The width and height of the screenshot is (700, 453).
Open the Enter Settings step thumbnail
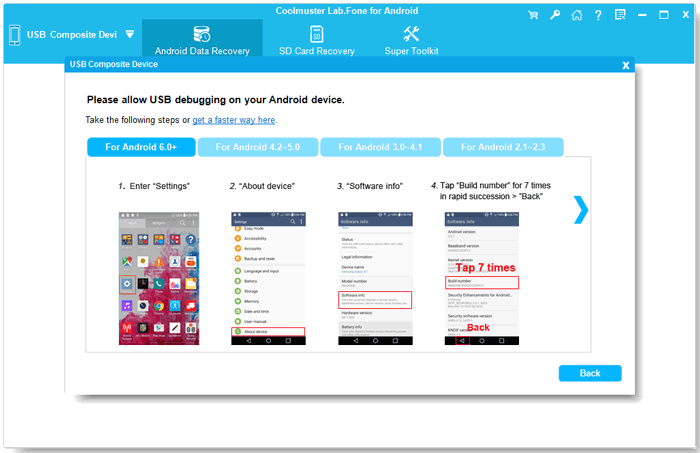tap(159, 278)
